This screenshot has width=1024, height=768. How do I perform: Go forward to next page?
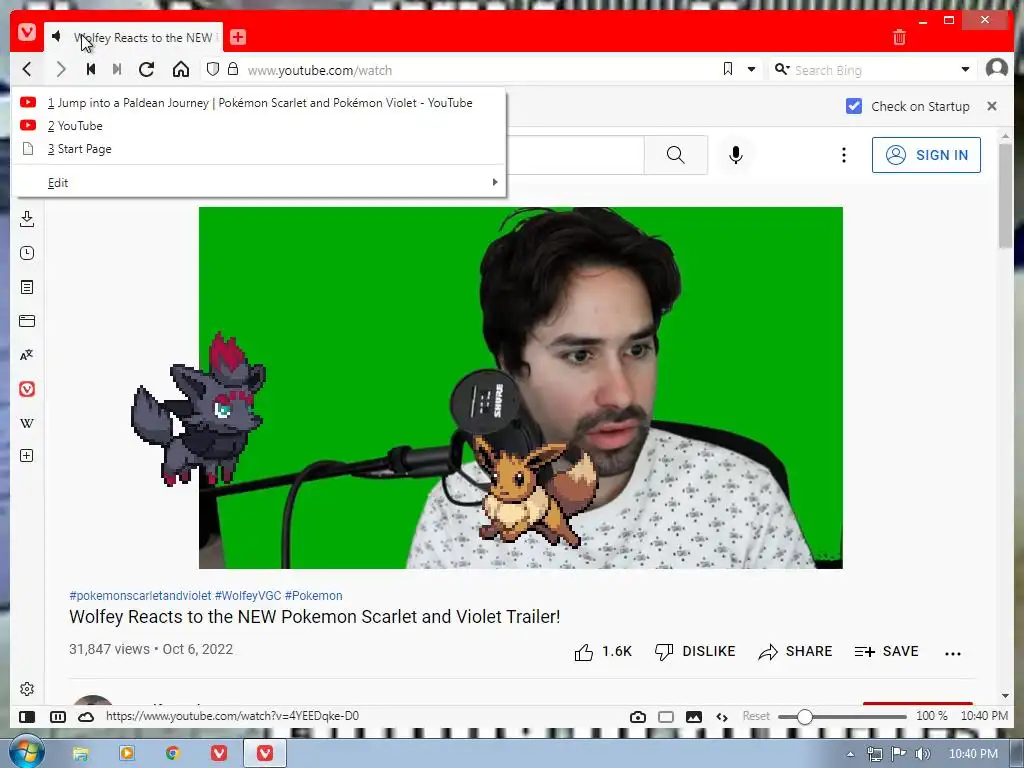(x=61, y=69)
